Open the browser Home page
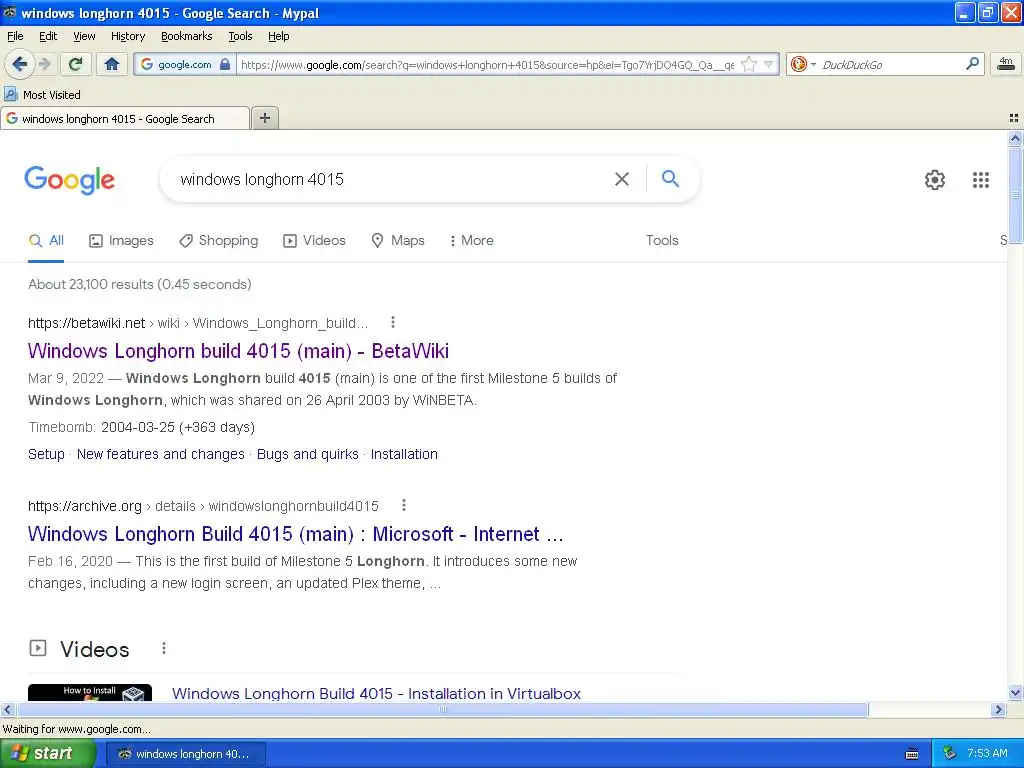Image resolution: width=1024 pixels, height=768 pixels. pyautogui.click(x=112, y=64)
